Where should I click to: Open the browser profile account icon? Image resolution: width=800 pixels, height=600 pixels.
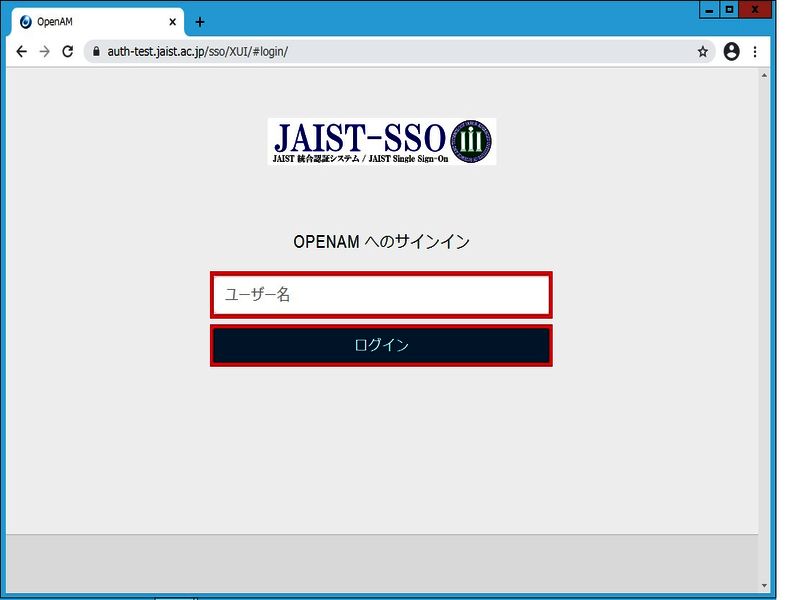pyautogui.click(x=731, y=52)
